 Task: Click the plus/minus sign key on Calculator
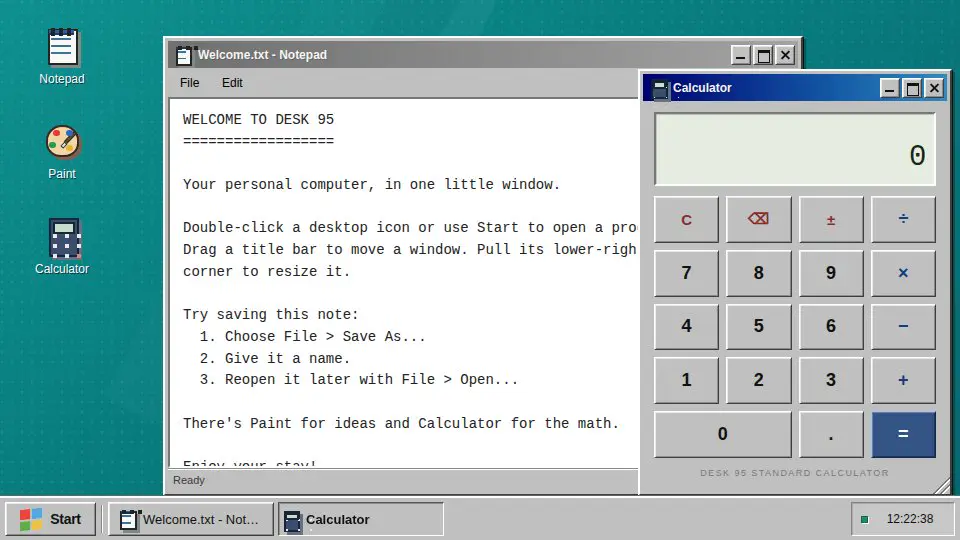tap(831, 219)
